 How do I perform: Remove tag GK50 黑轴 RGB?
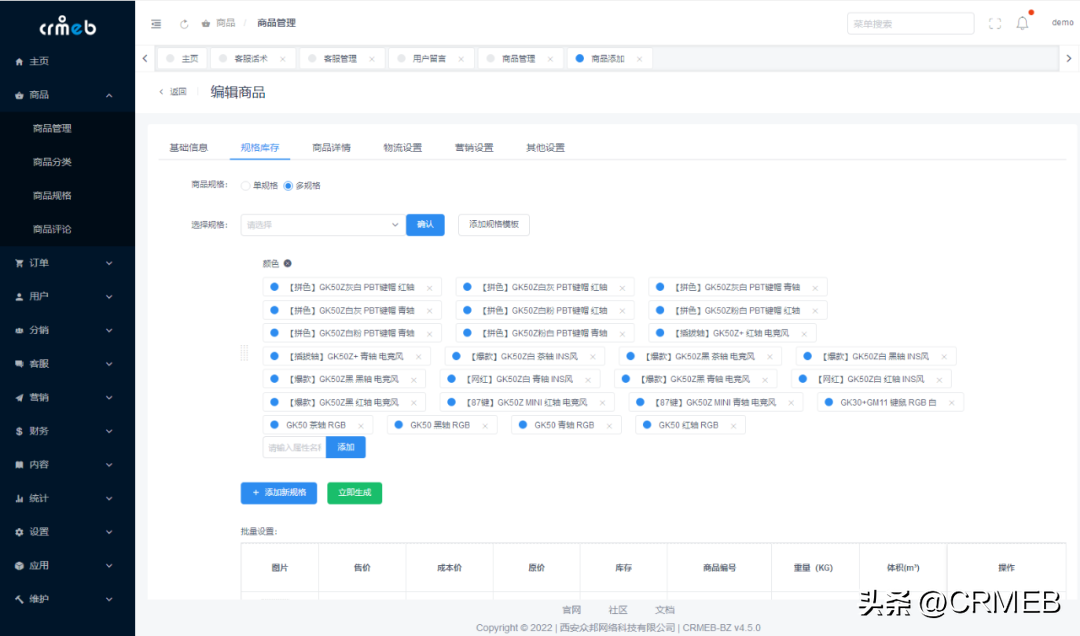click(x=485, y=426)
